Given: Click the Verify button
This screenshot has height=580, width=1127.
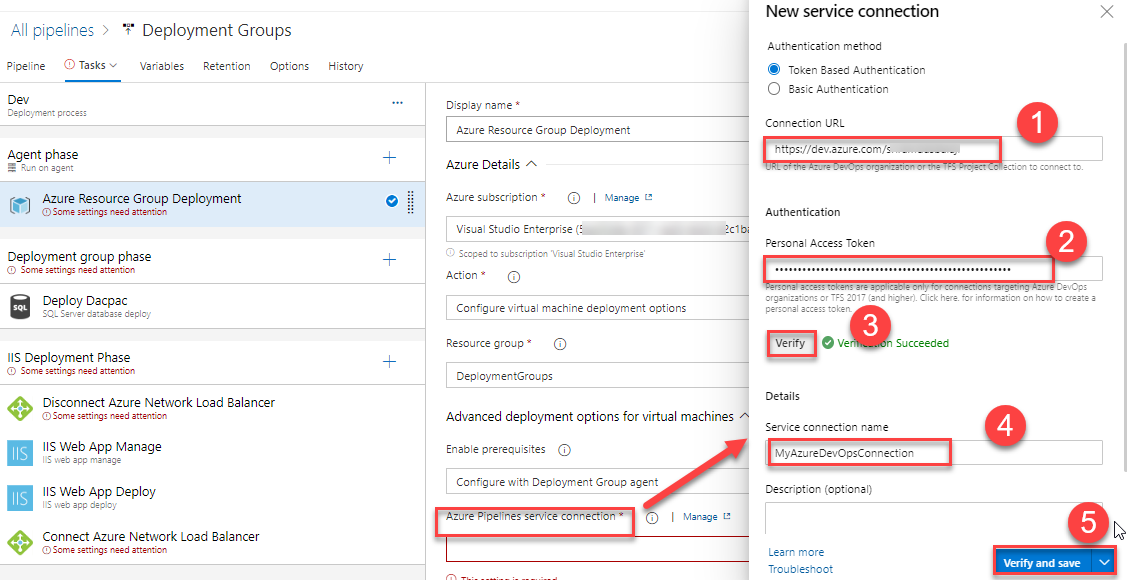Looking at the screenshot, I should (x=790, y=343).
